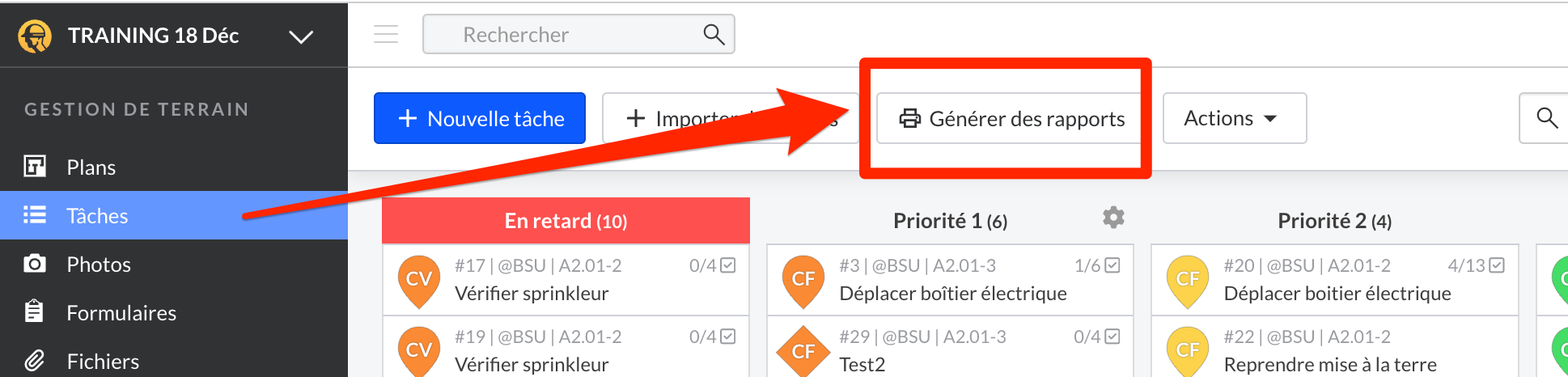Click the 0/4 checklist icon on task #17
The height and width of the screenshot is (377, 1568).
click(x=728, y=265)
